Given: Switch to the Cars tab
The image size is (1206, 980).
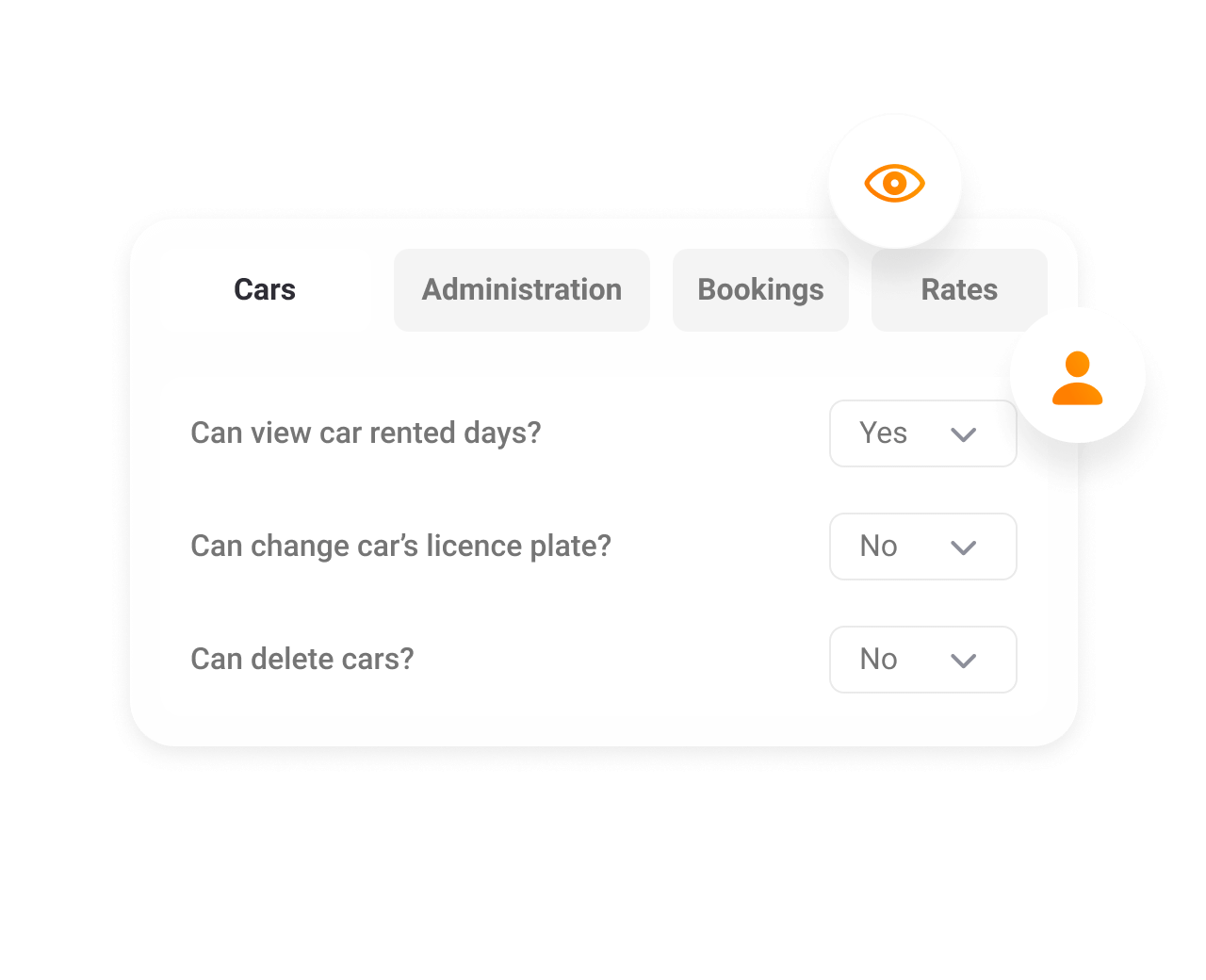Looking at the screenshot, I should pyautogui.click(x=265, y=289).
